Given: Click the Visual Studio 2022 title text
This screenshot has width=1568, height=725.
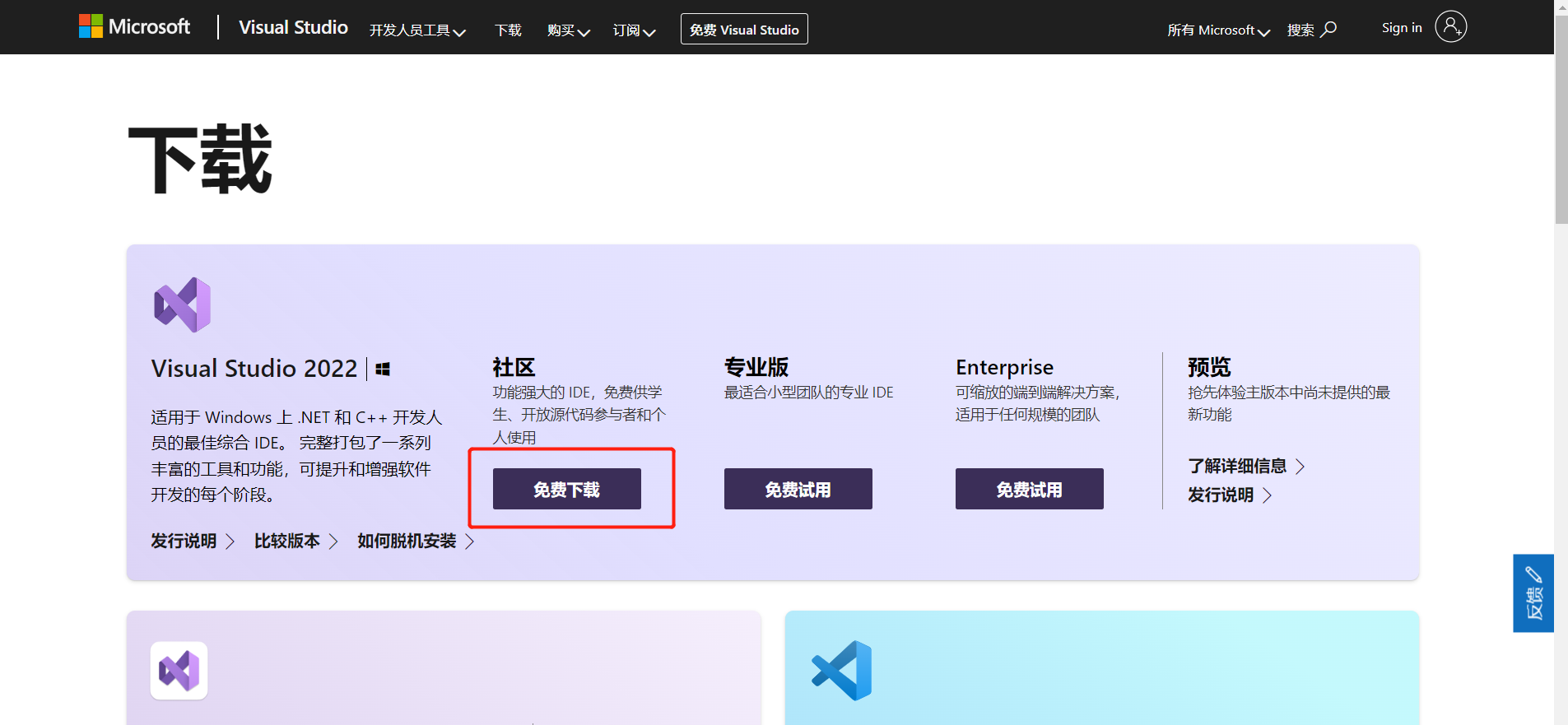Looking at the screenshot, I should click(x=254, y=369).
